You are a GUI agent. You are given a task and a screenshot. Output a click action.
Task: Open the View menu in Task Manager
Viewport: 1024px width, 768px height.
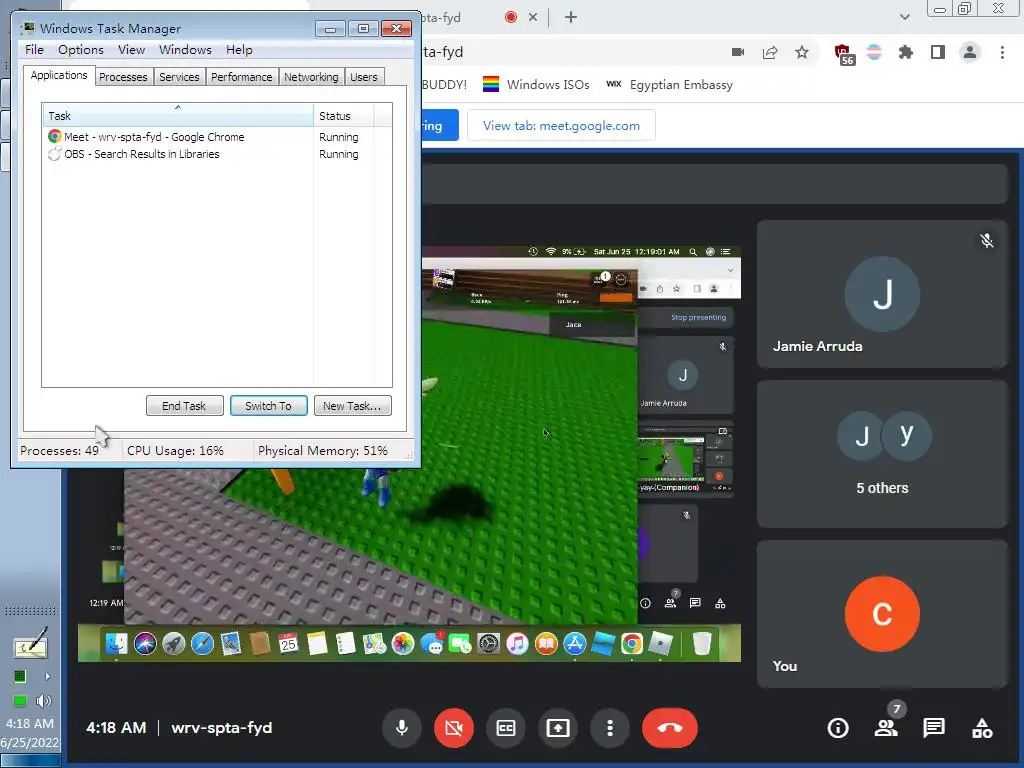tap(131, 50)
